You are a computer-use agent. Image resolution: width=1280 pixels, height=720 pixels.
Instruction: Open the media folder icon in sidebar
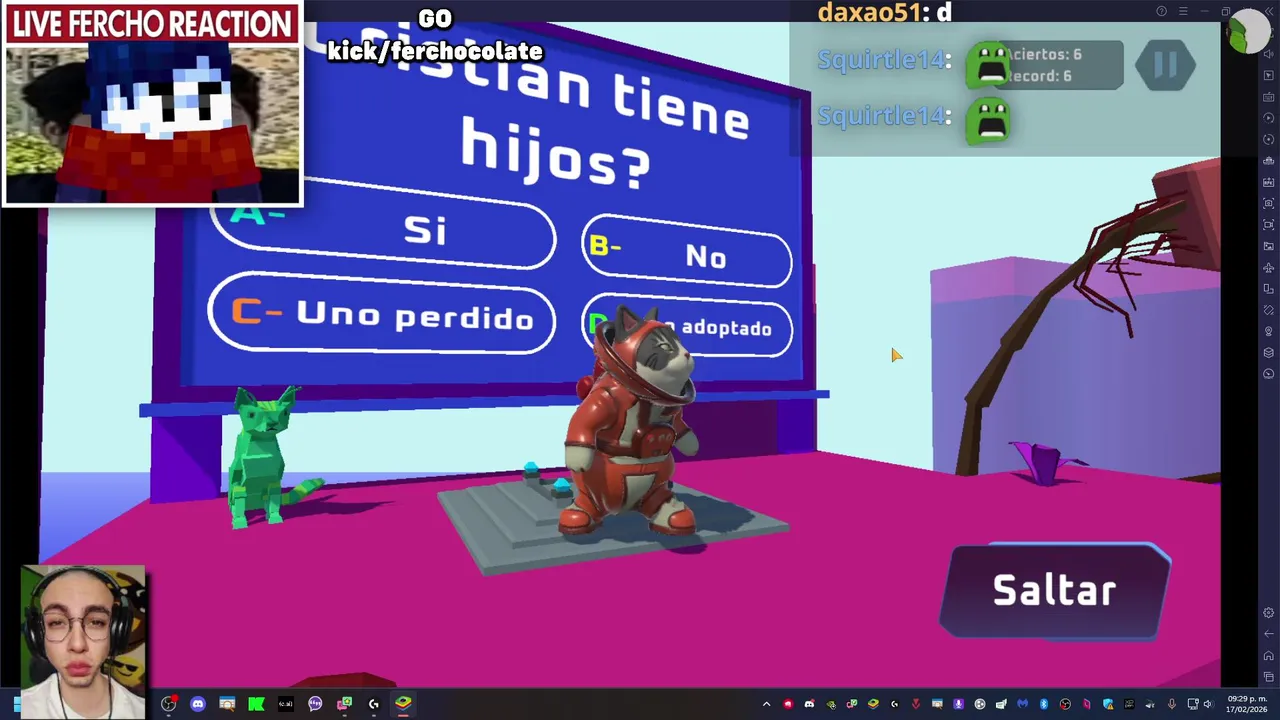click(x=1269, y=246)
